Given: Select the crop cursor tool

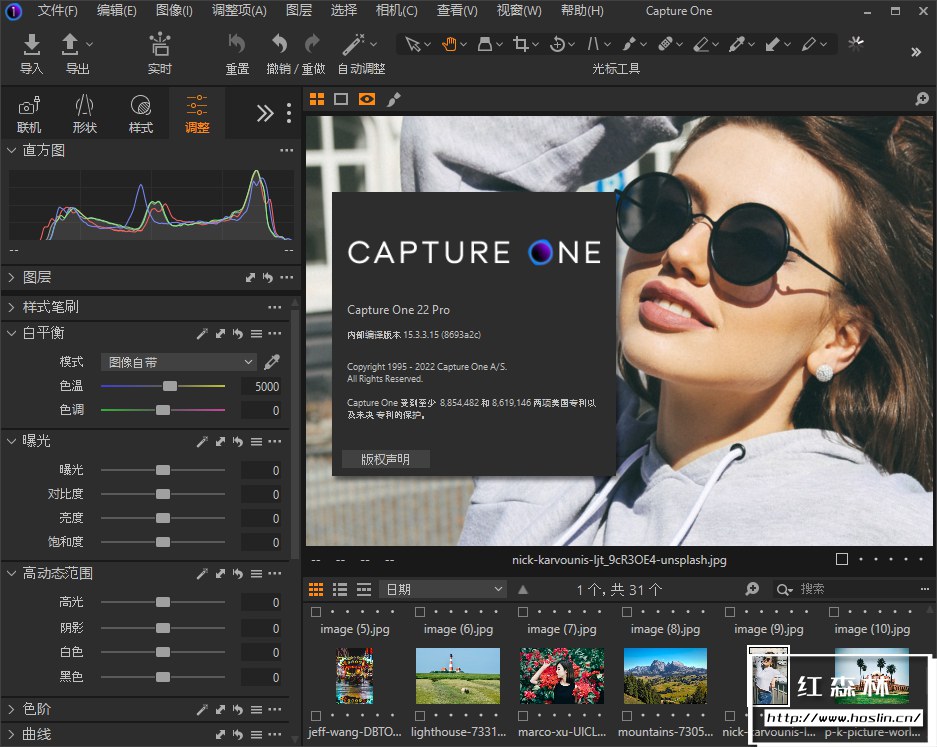Looking at the screenshot, I should pyautogui.click(x=520, y=44).
